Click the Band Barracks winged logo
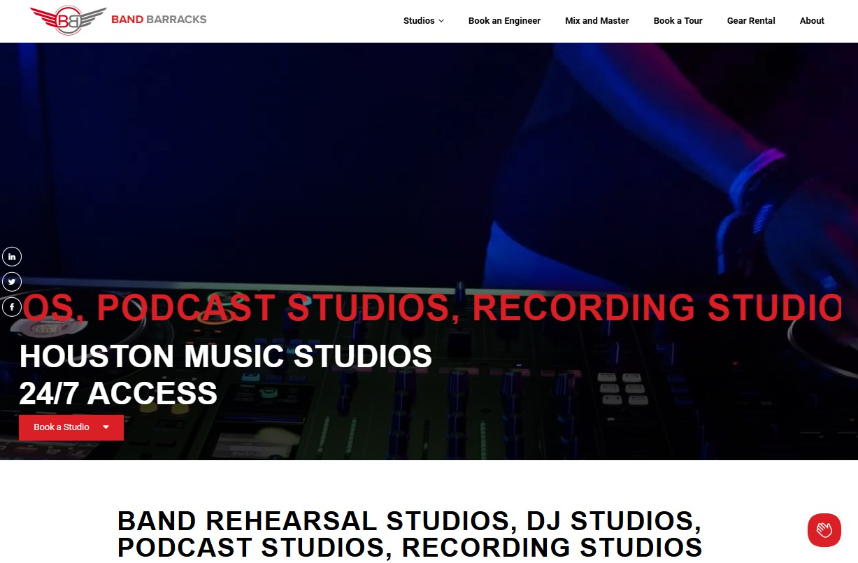 tap(68, 20)
